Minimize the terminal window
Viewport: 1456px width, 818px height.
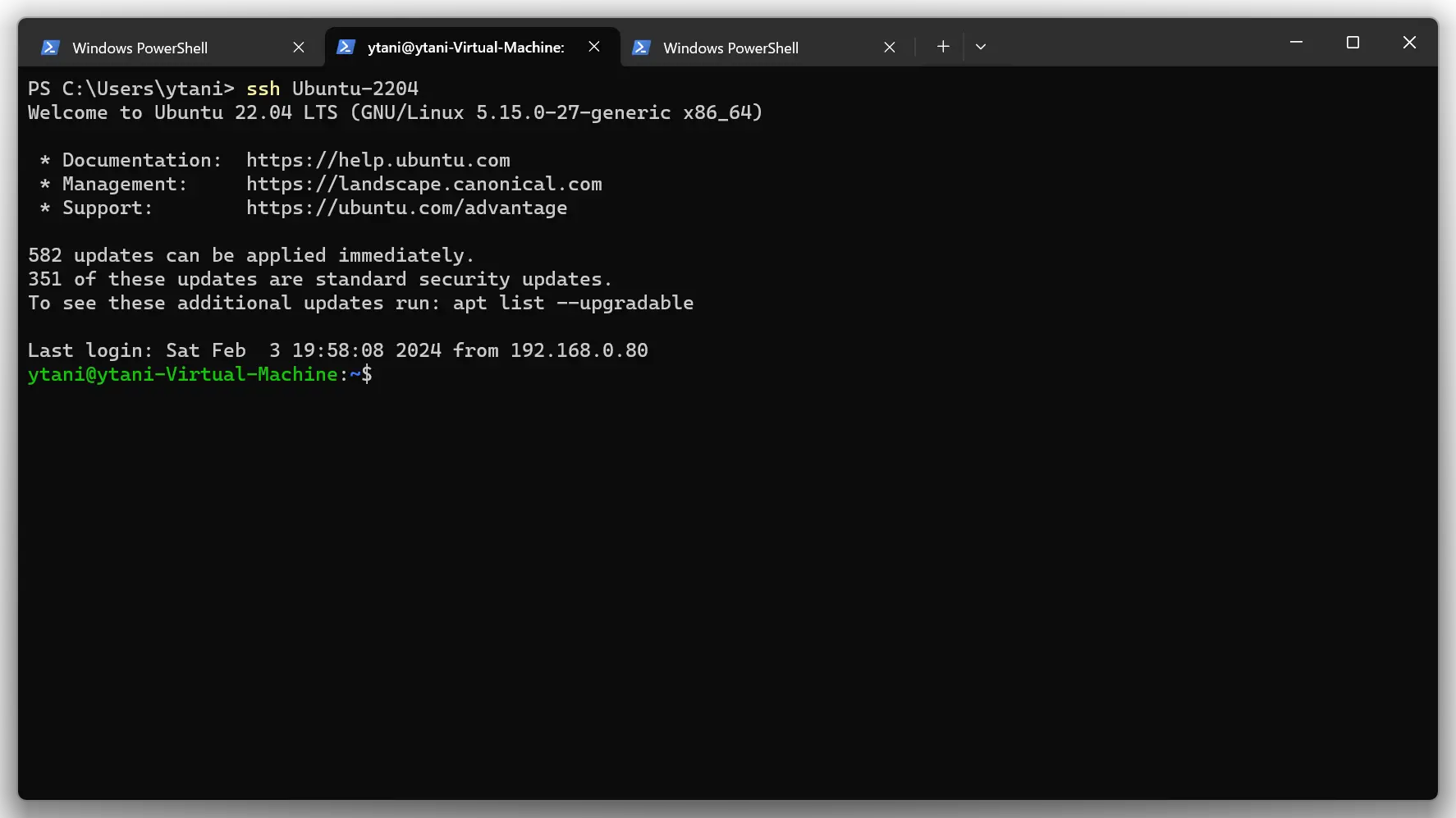click(1297, 43)
